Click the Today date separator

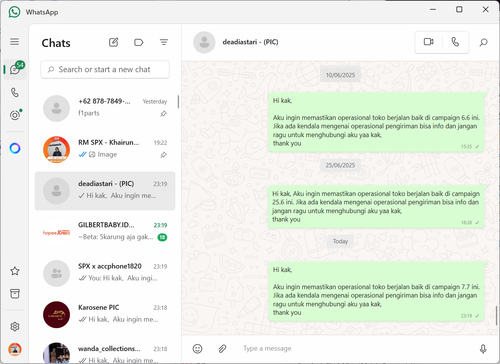[340, 241]
